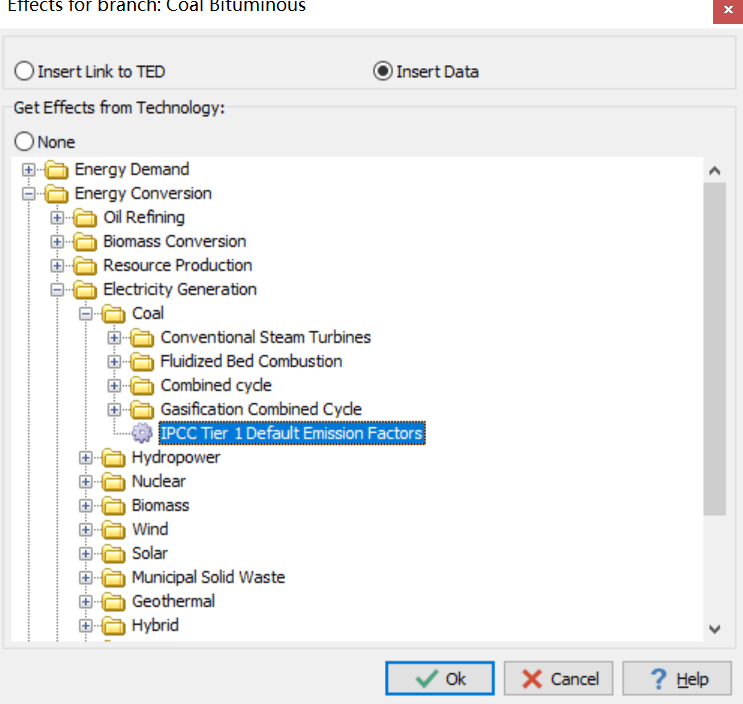Click the Energy Demand folder icon
The image size is (743, 704).
(56, 170)
